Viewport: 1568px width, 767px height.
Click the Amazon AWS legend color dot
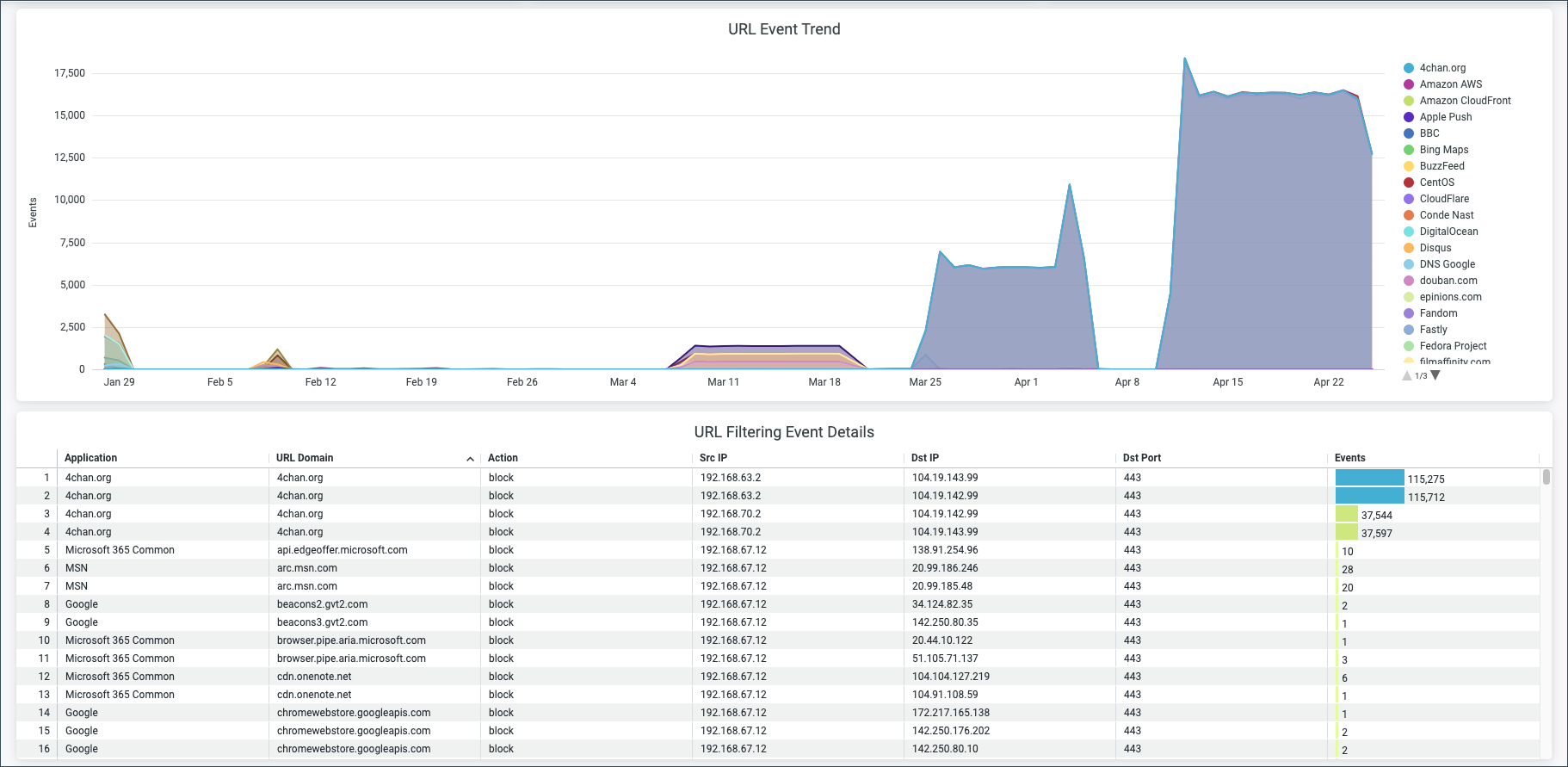point(1409,84)
